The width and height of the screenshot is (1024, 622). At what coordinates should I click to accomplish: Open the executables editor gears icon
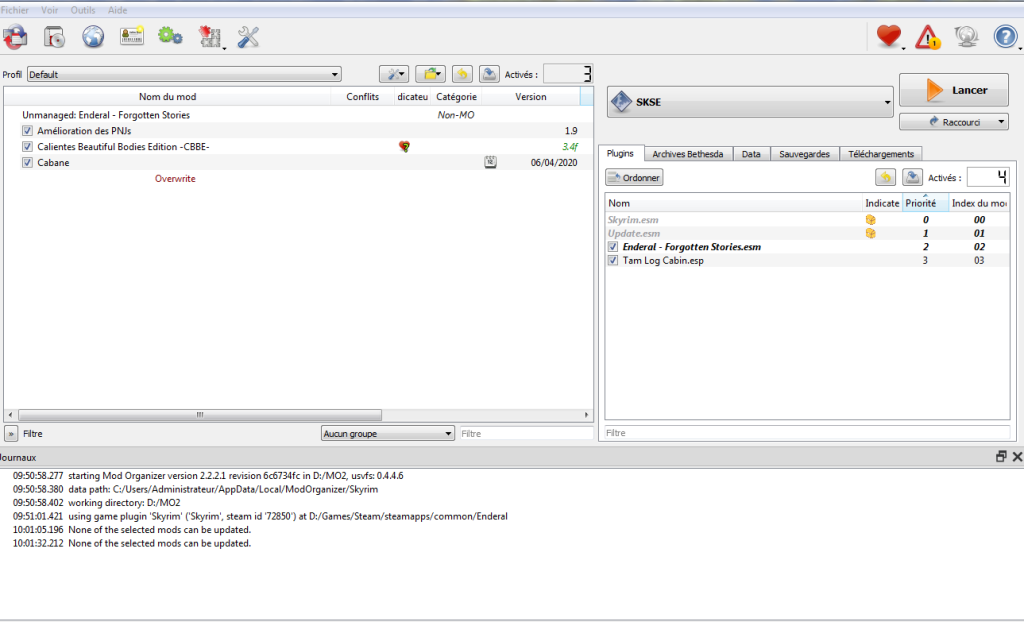tap(170, 36)
